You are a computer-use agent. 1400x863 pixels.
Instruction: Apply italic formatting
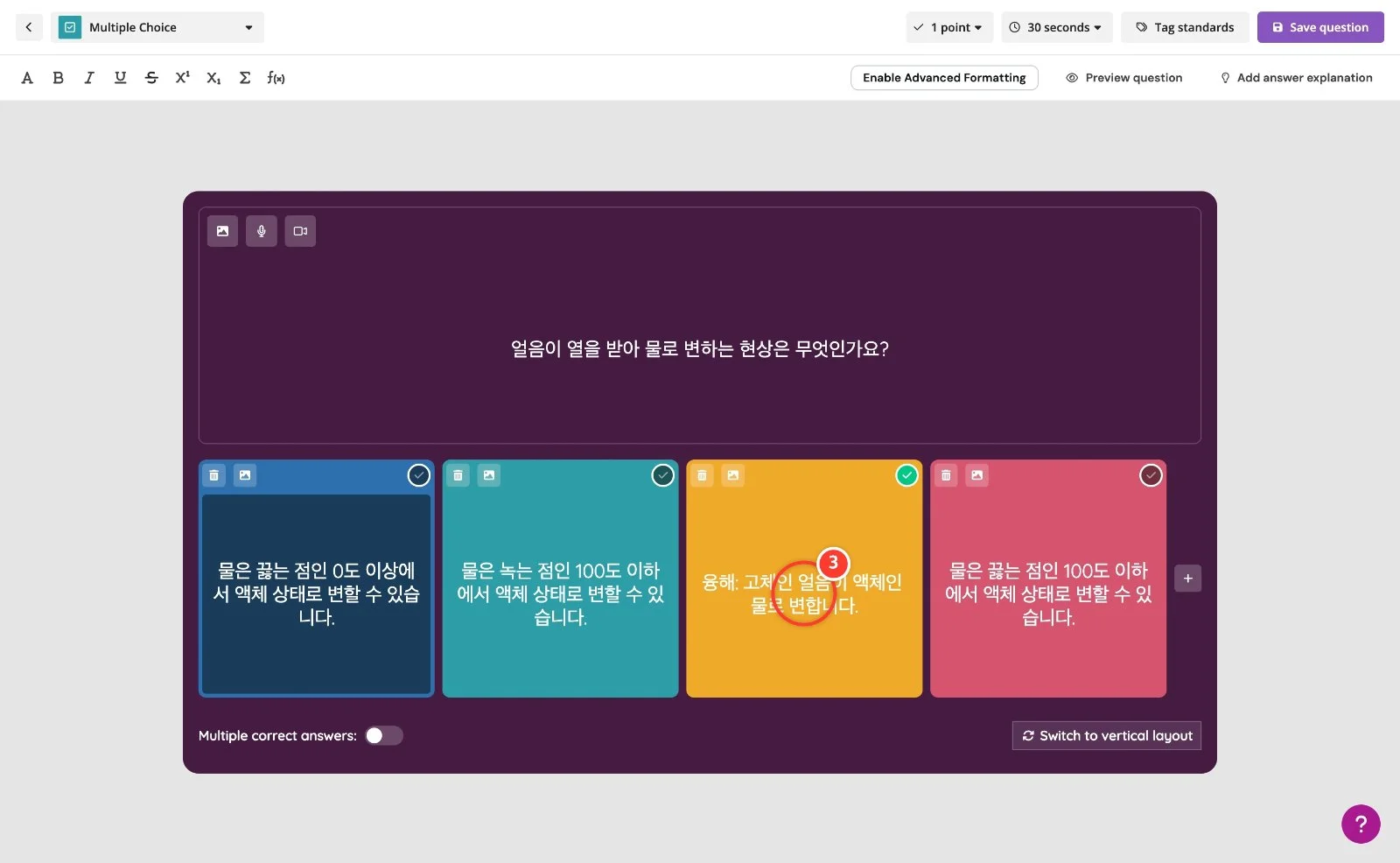tap(89, 78)
